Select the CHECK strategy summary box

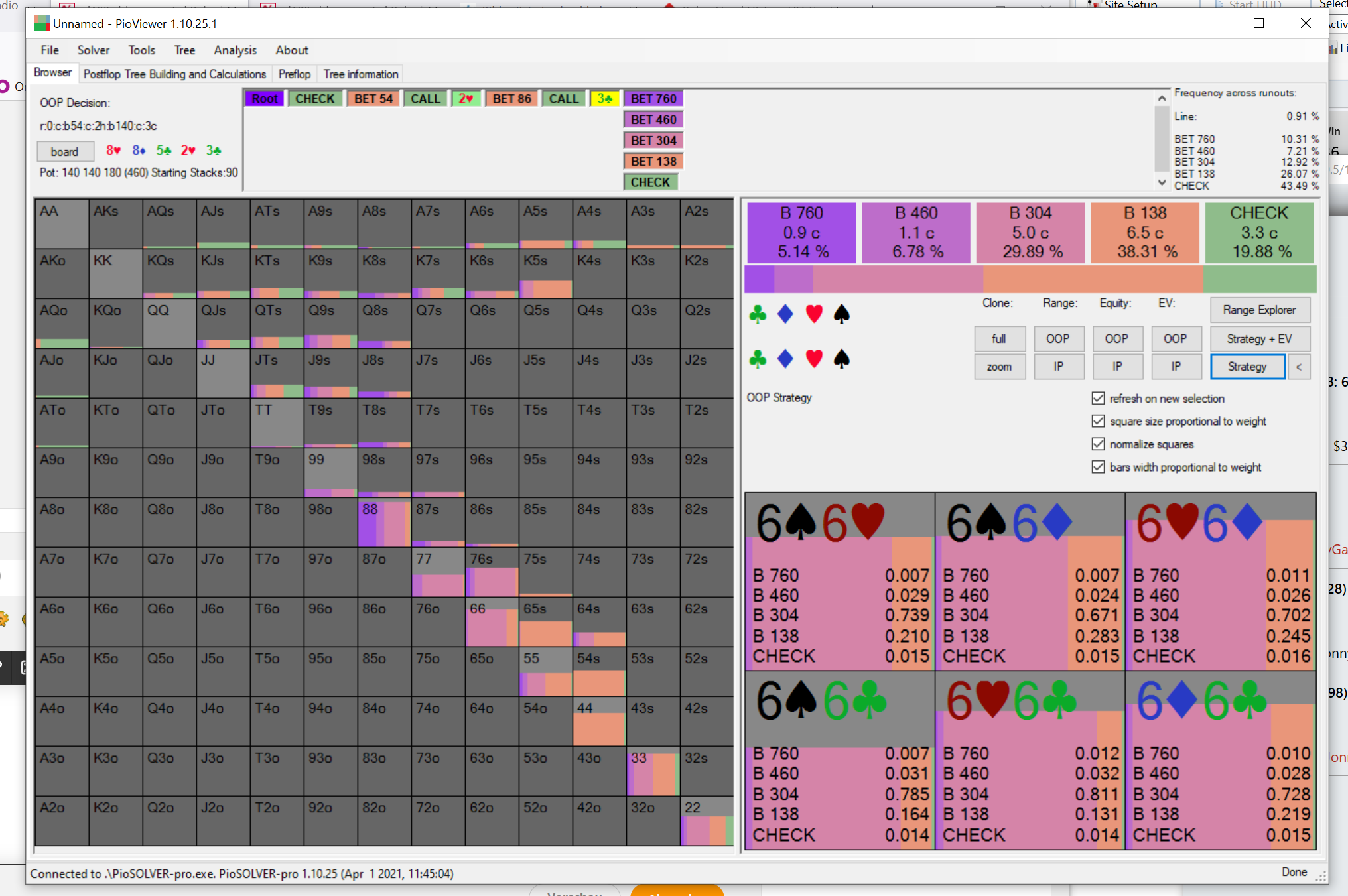point(1259,233)
